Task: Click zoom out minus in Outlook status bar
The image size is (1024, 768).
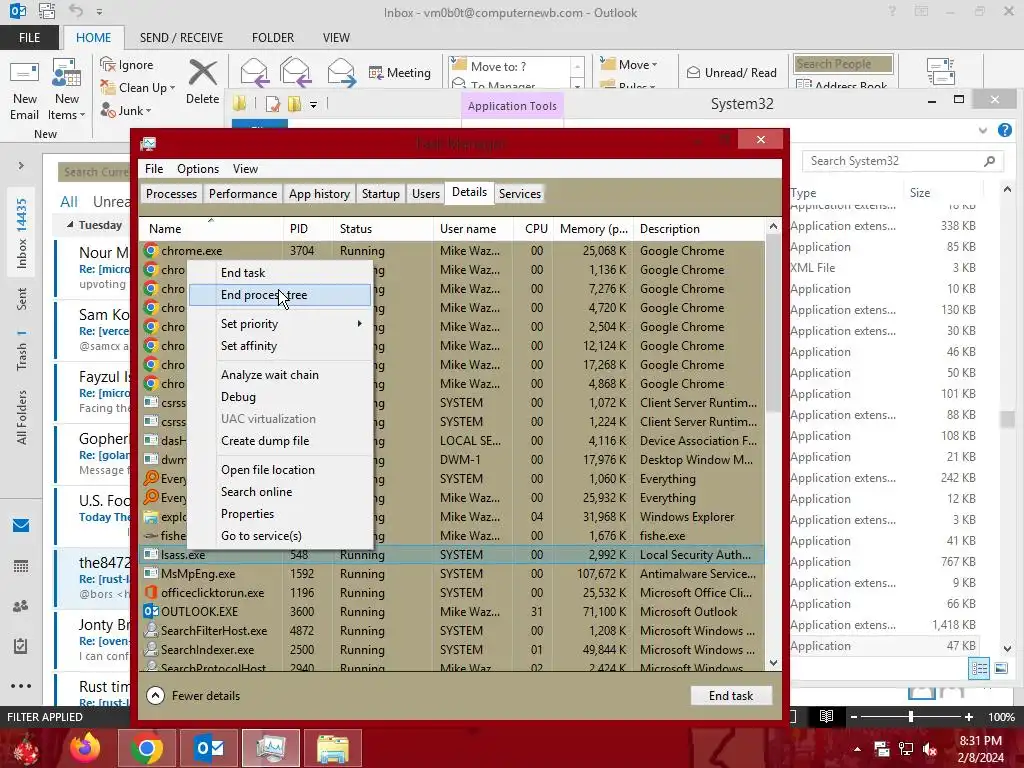Action: pos(854,716)
